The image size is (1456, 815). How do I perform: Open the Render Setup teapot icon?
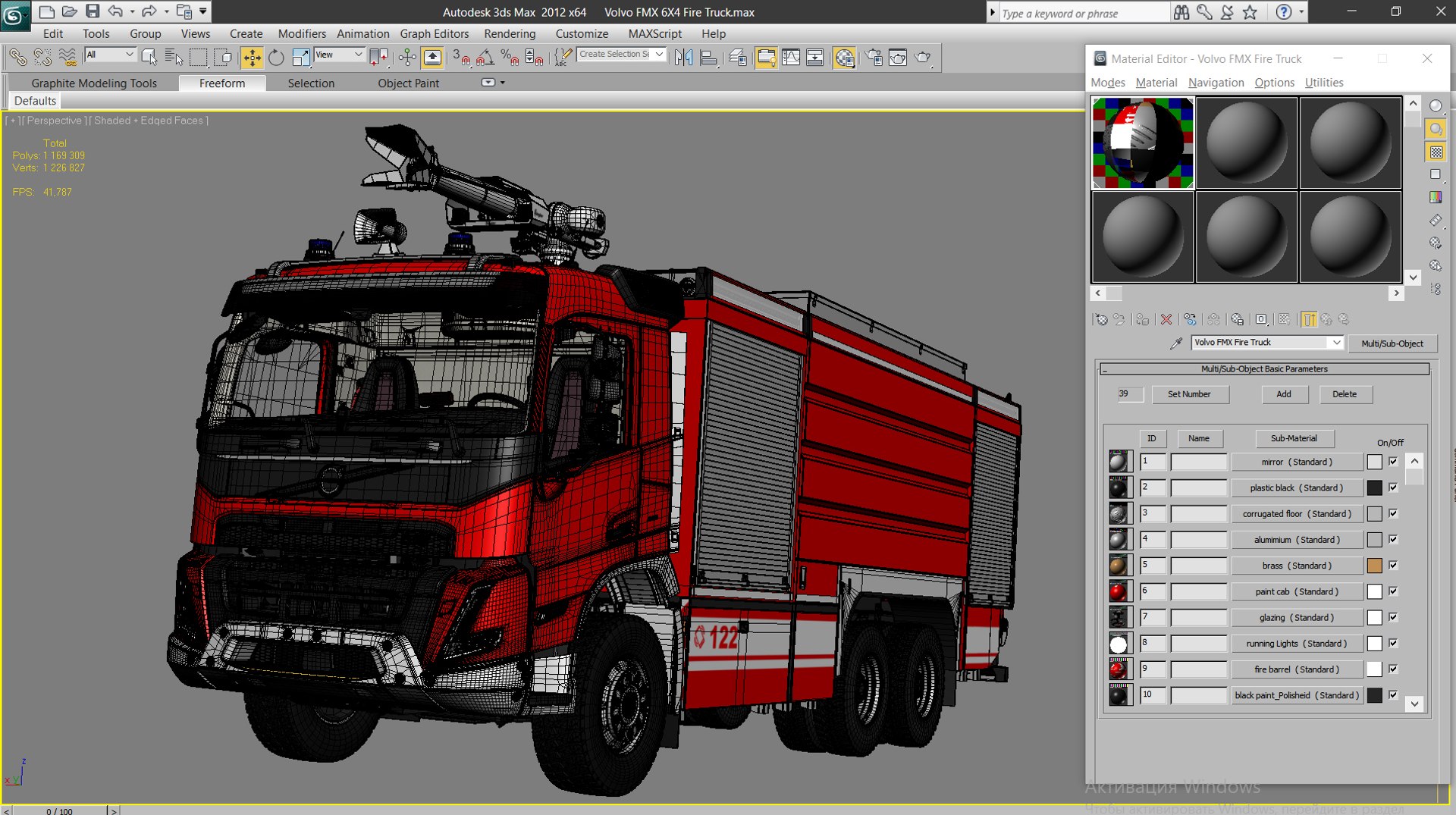[874, 58]
